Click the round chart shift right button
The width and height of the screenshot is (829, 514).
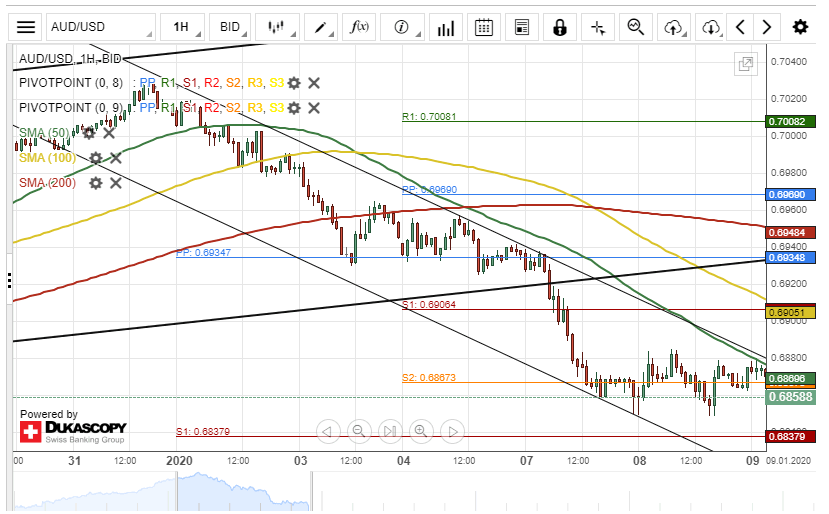[x=453, y=432]
